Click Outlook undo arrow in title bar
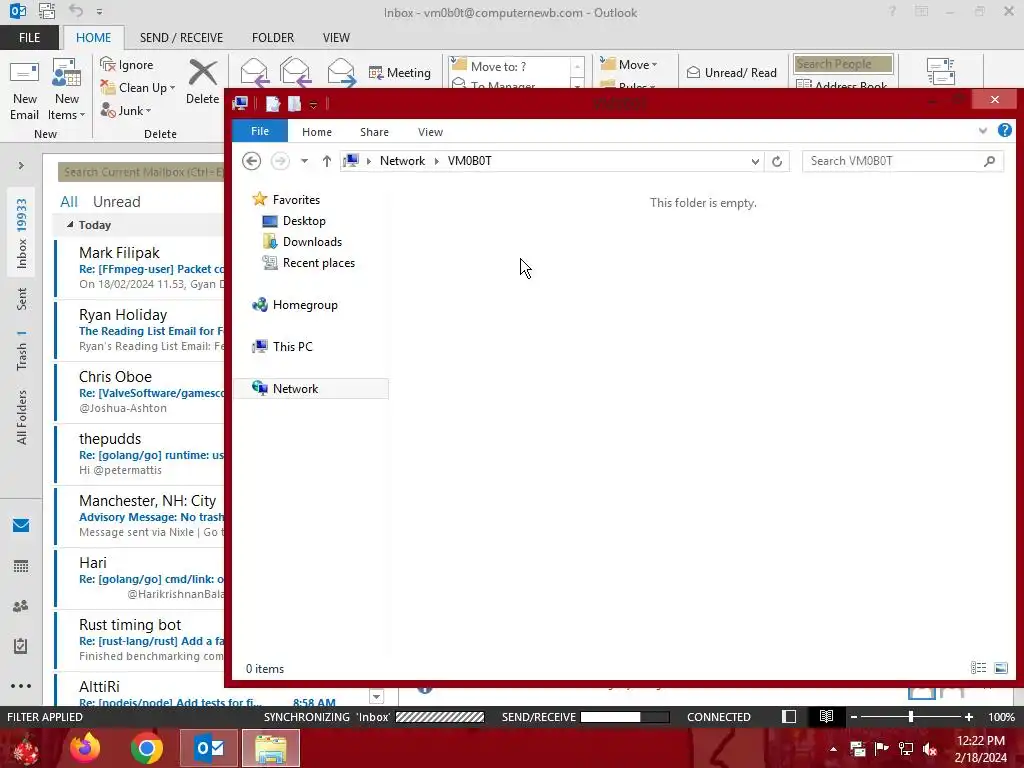This screenshot has height=768, width=1024. click(76, 11)
